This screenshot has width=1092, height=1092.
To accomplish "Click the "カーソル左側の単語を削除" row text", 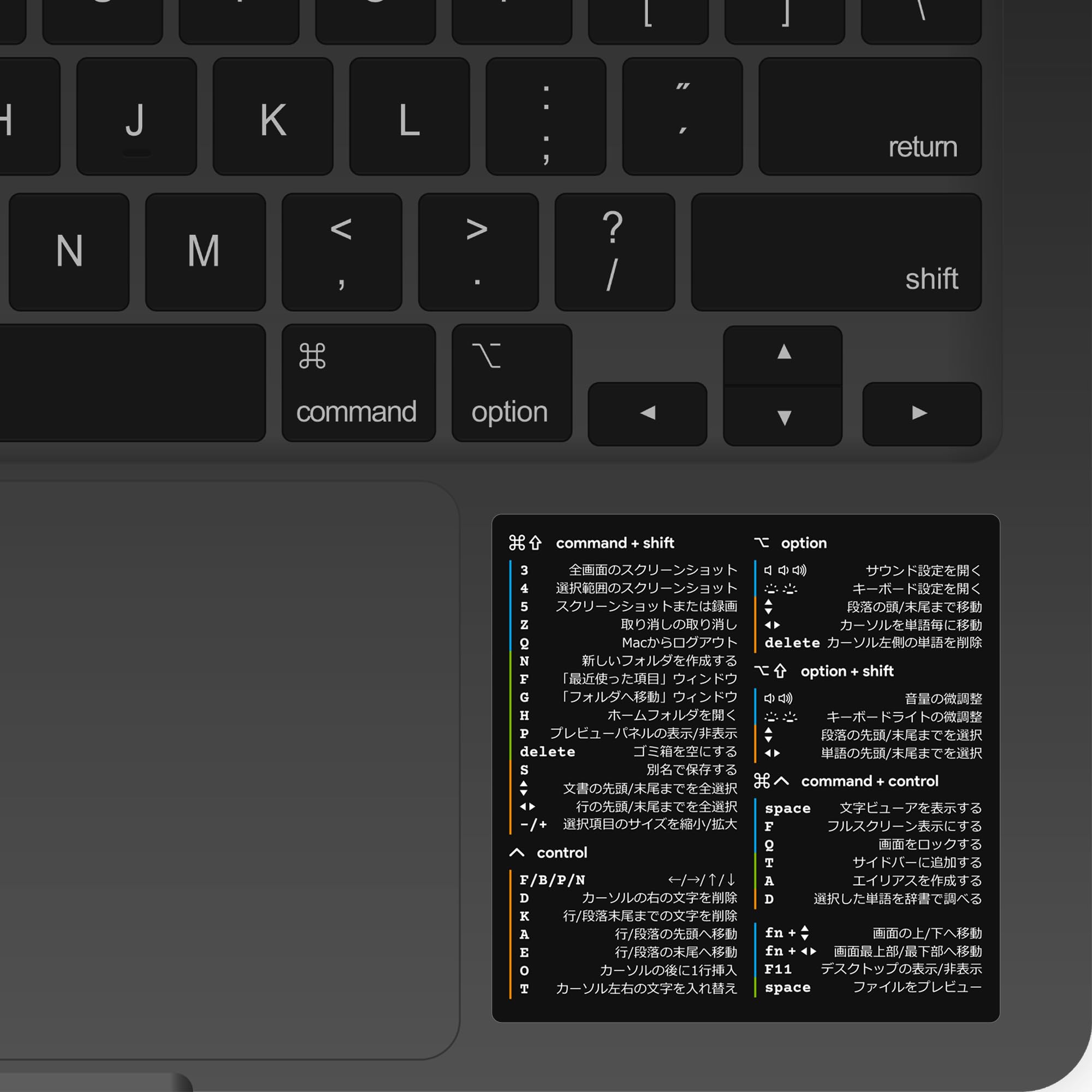I will [904, 643].
